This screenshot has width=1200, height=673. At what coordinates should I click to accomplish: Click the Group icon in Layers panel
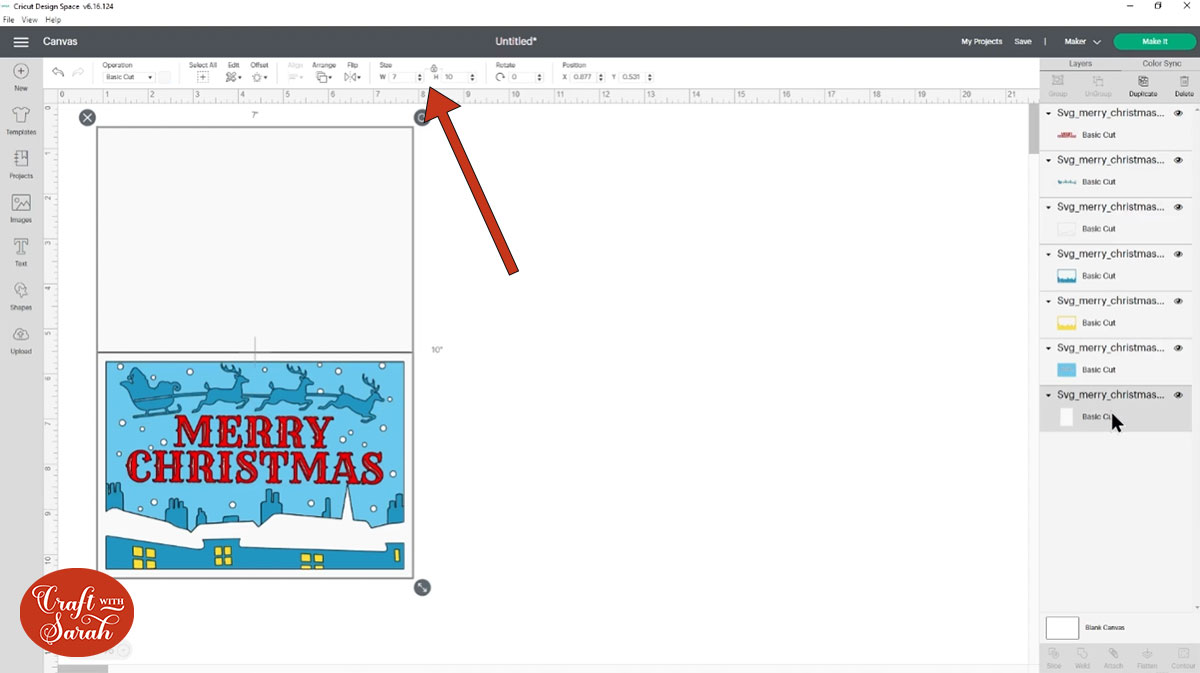1057,81
